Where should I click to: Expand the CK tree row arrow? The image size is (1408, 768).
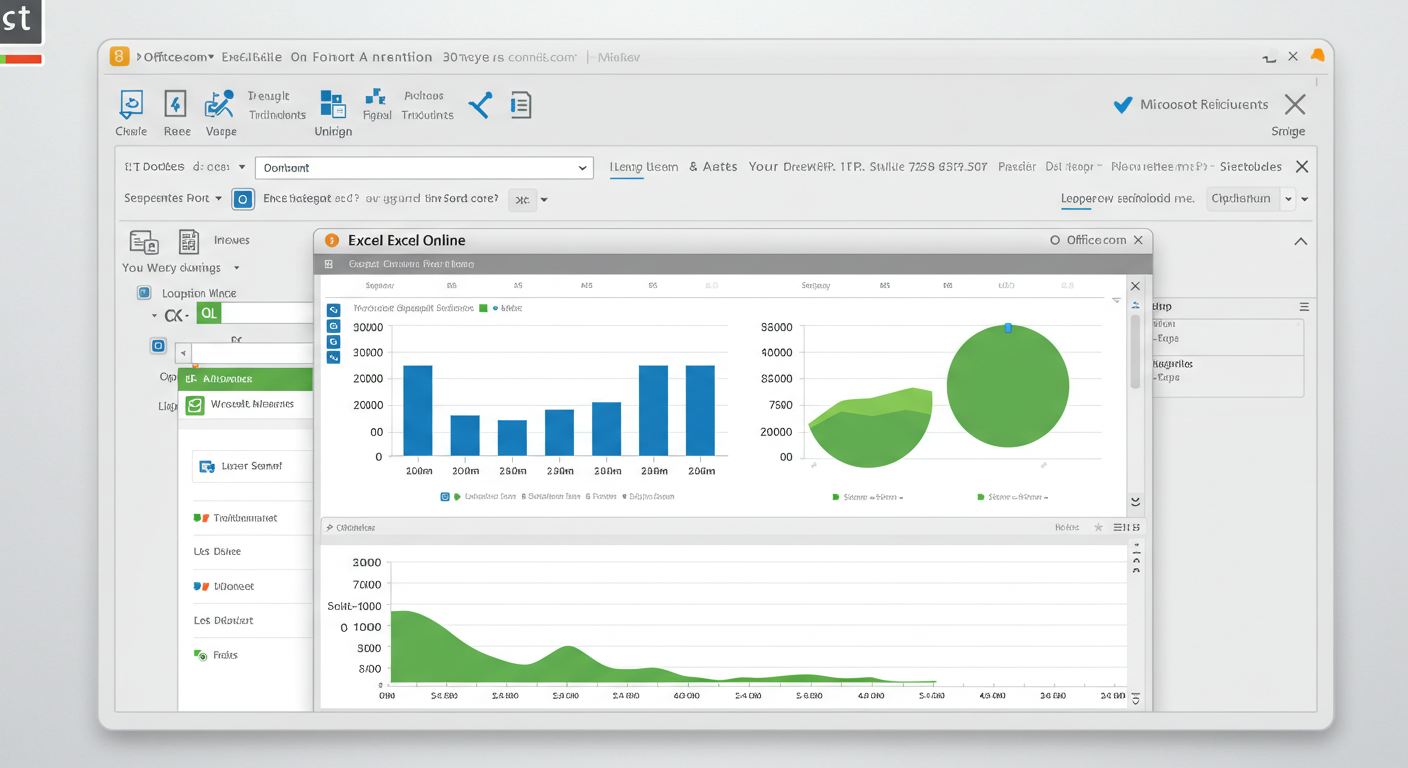pos(154,315)
